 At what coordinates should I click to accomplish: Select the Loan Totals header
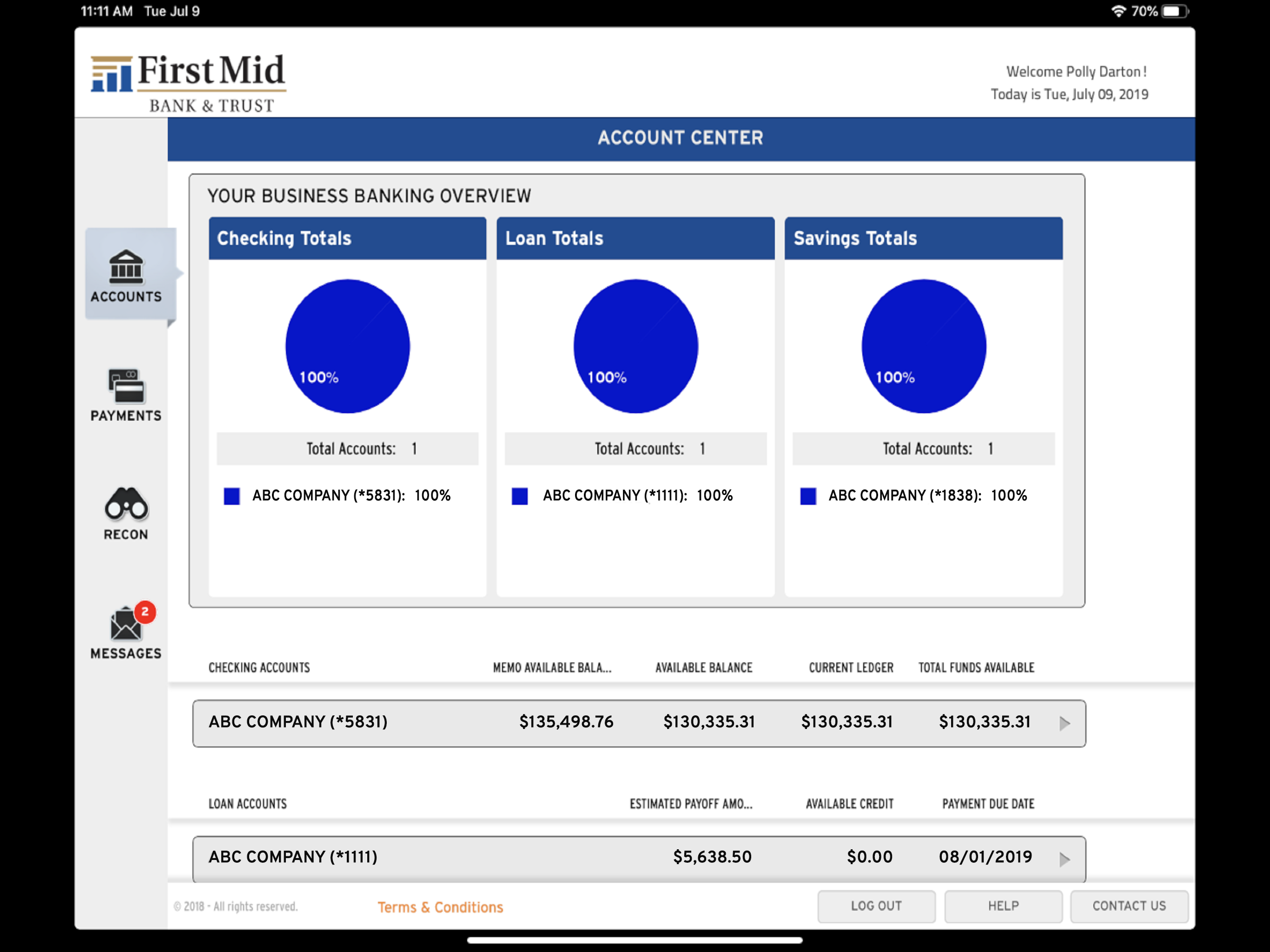(635, 238)
